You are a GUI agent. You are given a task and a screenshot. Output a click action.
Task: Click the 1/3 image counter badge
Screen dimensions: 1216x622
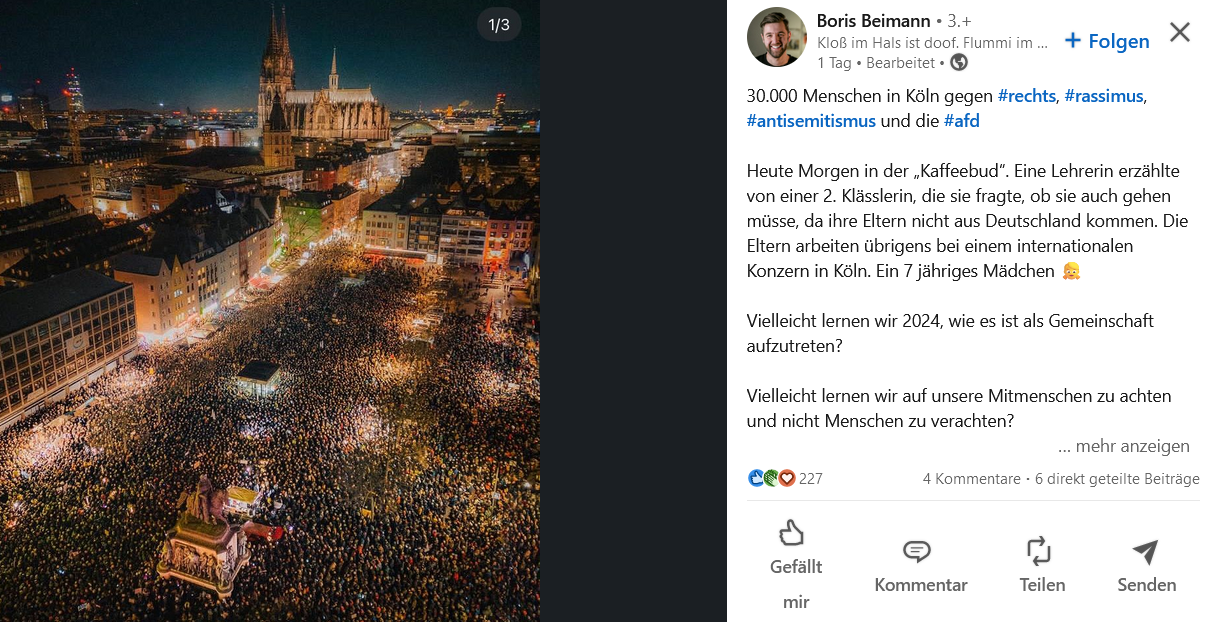tap(499, 25)
